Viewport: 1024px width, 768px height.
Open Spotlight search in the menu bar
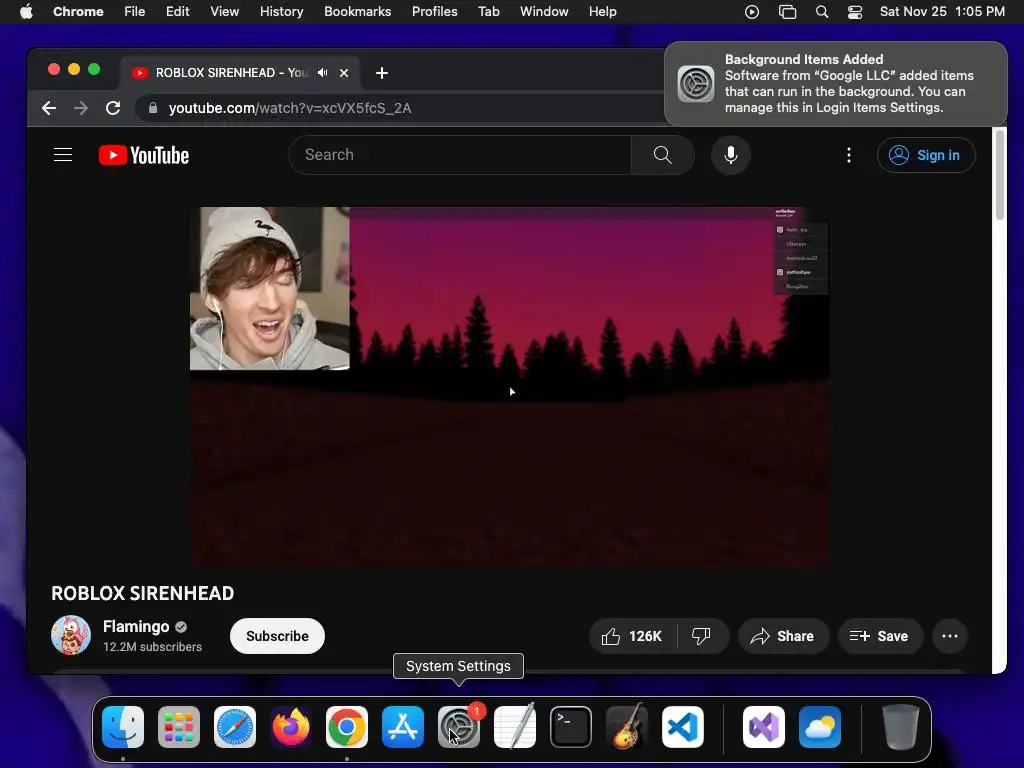[822, 12]
